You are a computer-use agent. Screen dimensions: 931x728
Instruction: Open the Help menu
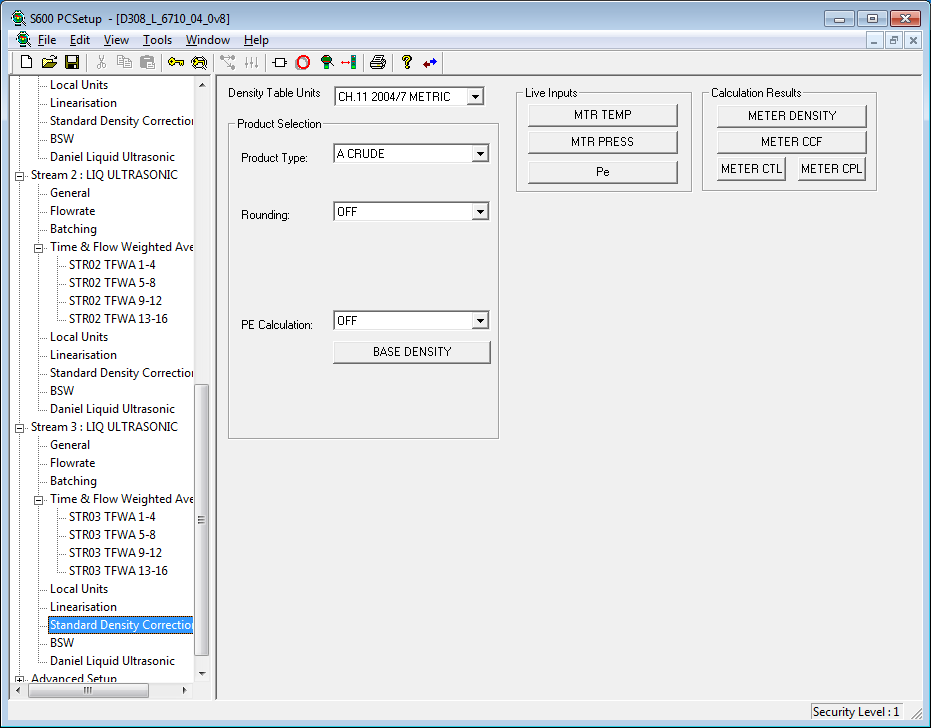256,40
